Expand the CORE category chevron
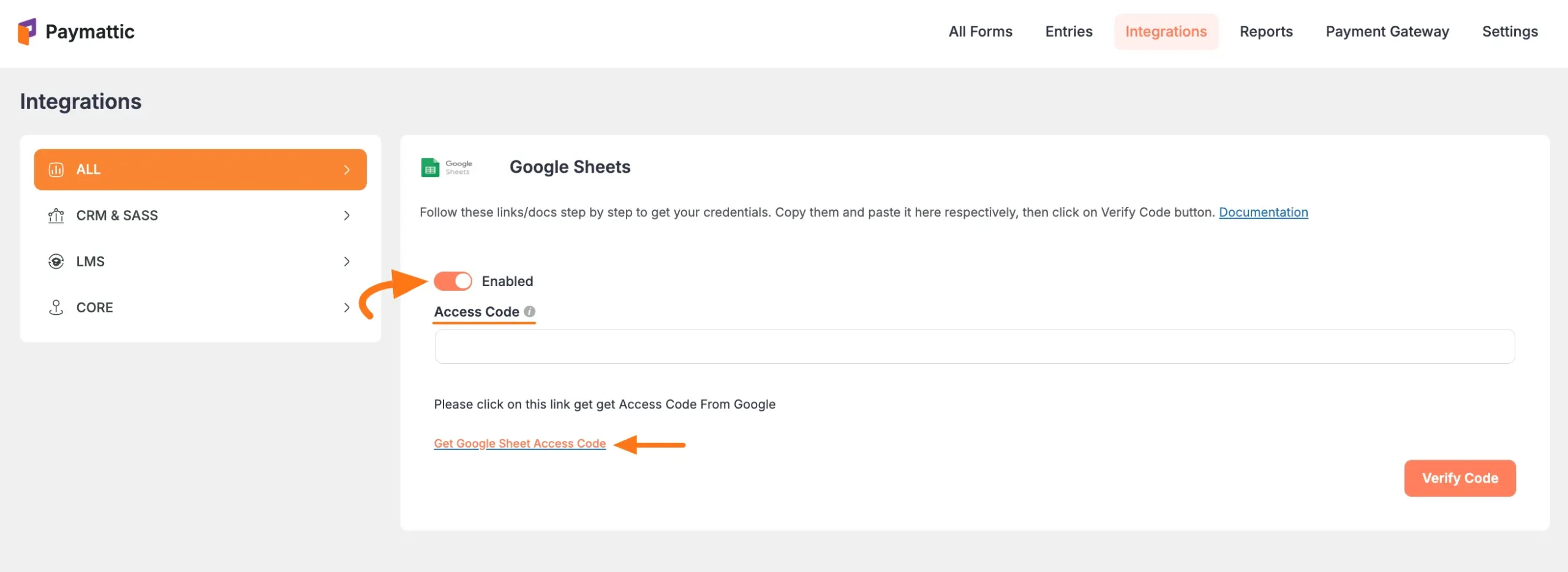Screen dimensions: 1568x572 pos(347,307)
